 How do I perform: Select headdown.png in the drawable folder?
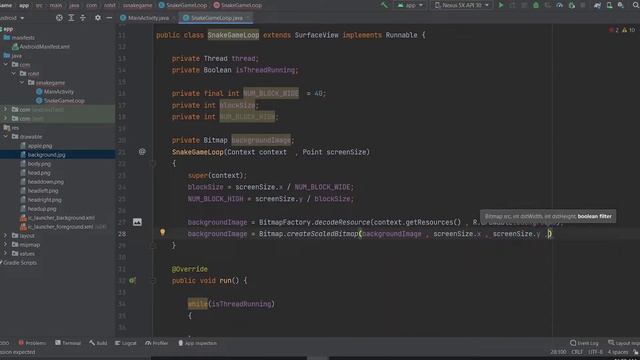(x=42, y=182)
